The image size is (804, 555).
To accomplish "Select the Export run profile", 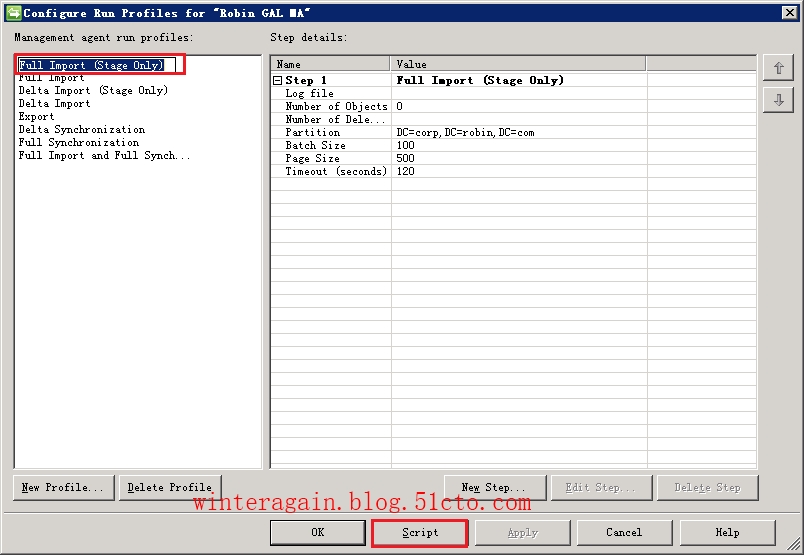I will click(x=36, y=116).
